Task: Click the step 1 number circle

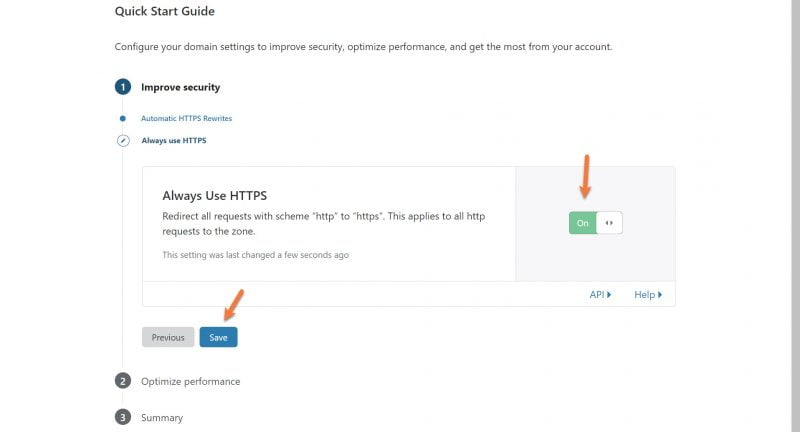Action: [x=122, y=87]
